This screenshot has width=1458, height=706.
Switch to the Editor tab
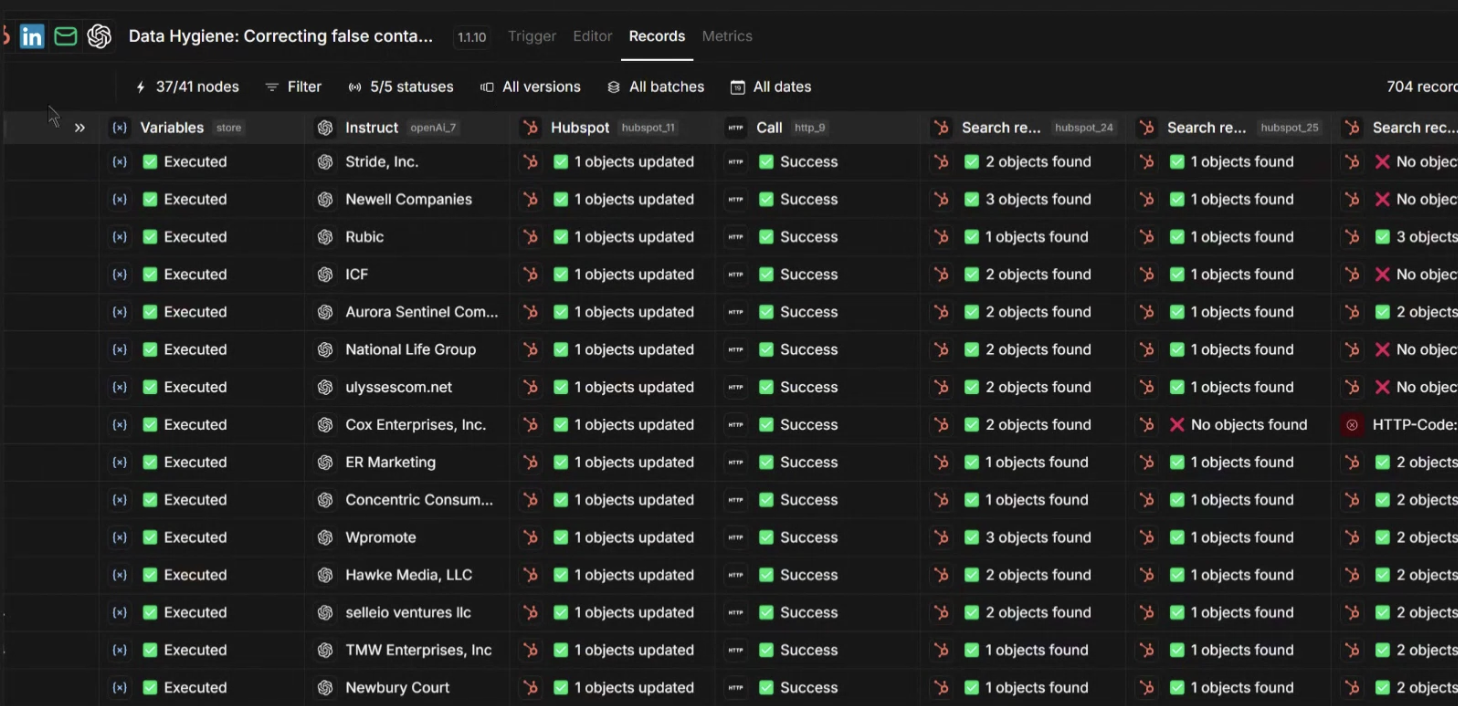click(x=592, y=36)
